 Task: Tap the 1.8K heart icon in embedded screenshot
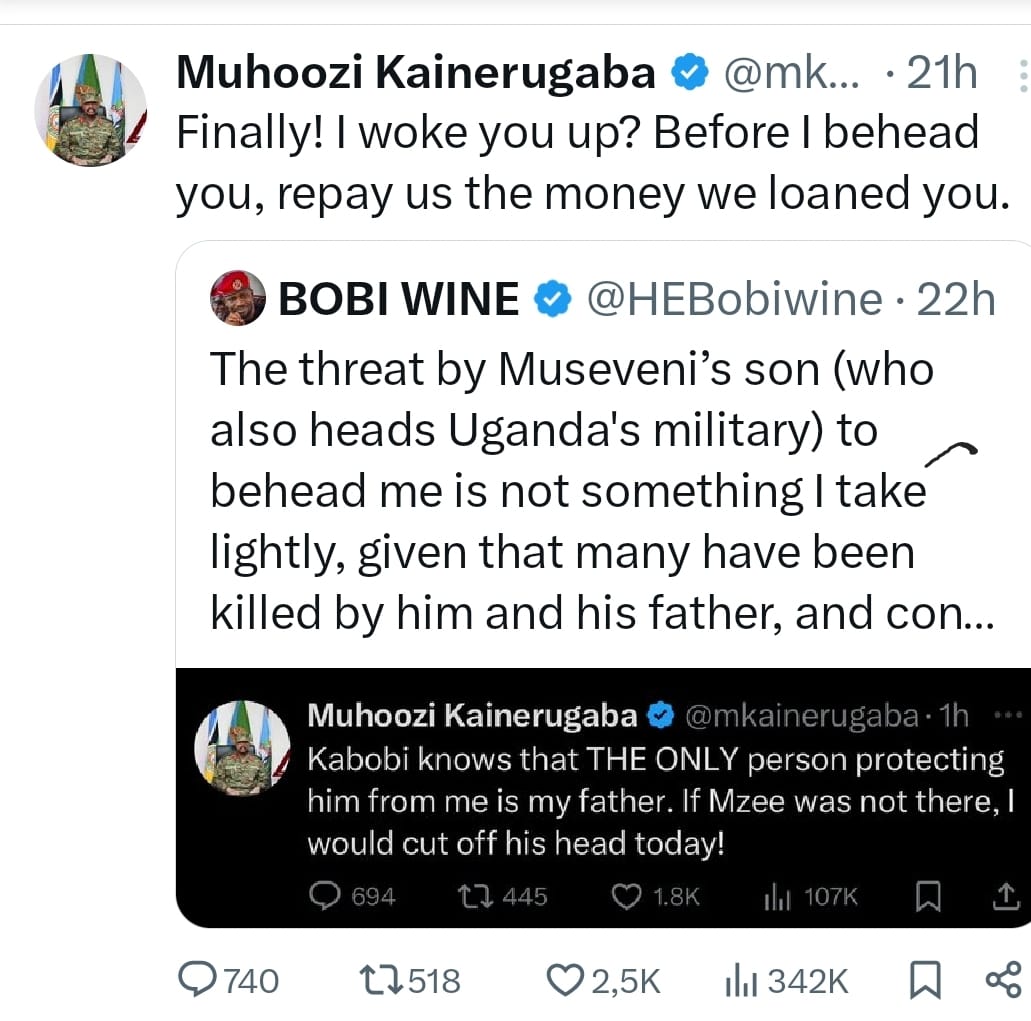coord(626,897)
